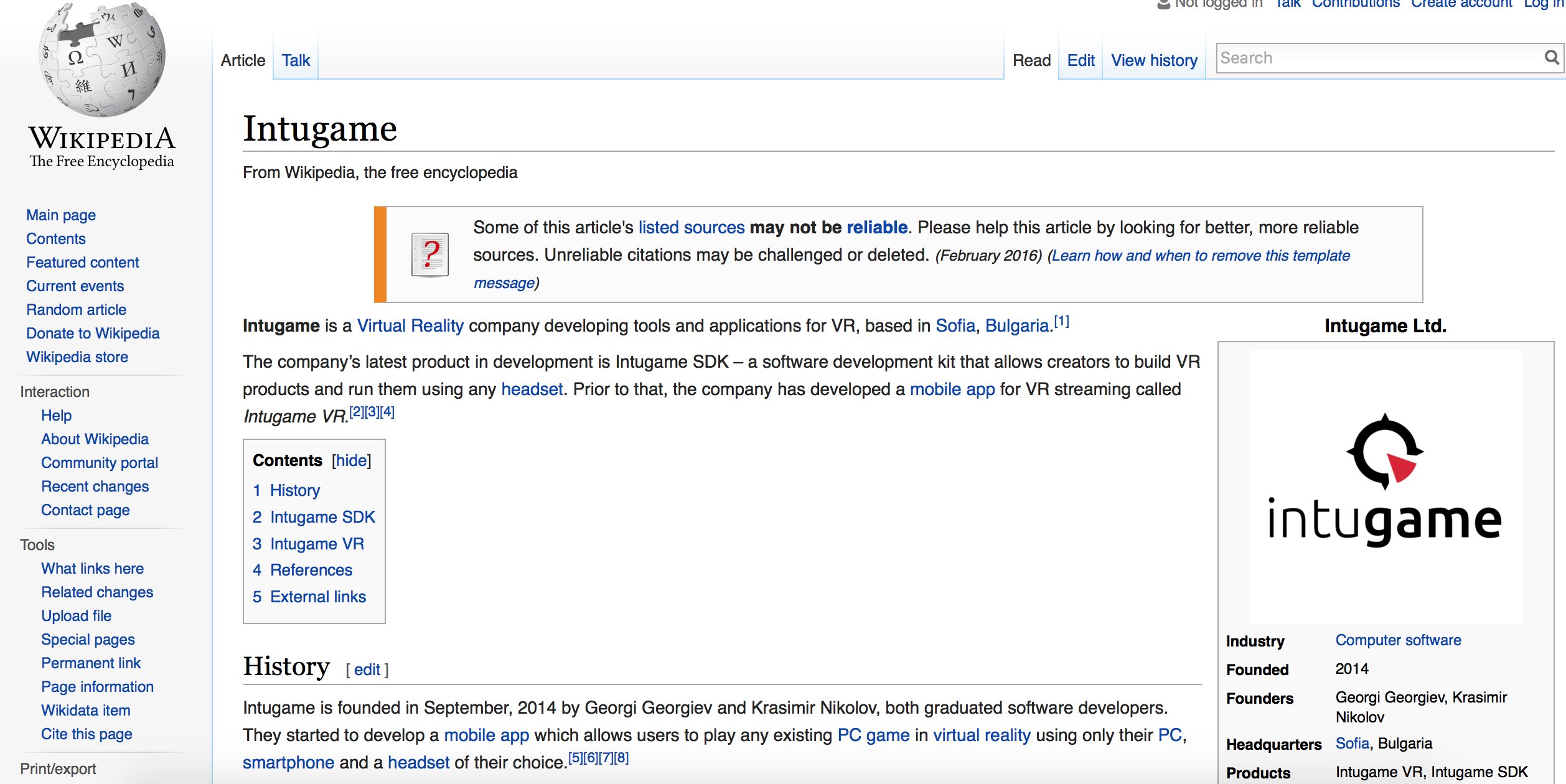
Task: Open Special pages
Action: click(x=88, y=640)
